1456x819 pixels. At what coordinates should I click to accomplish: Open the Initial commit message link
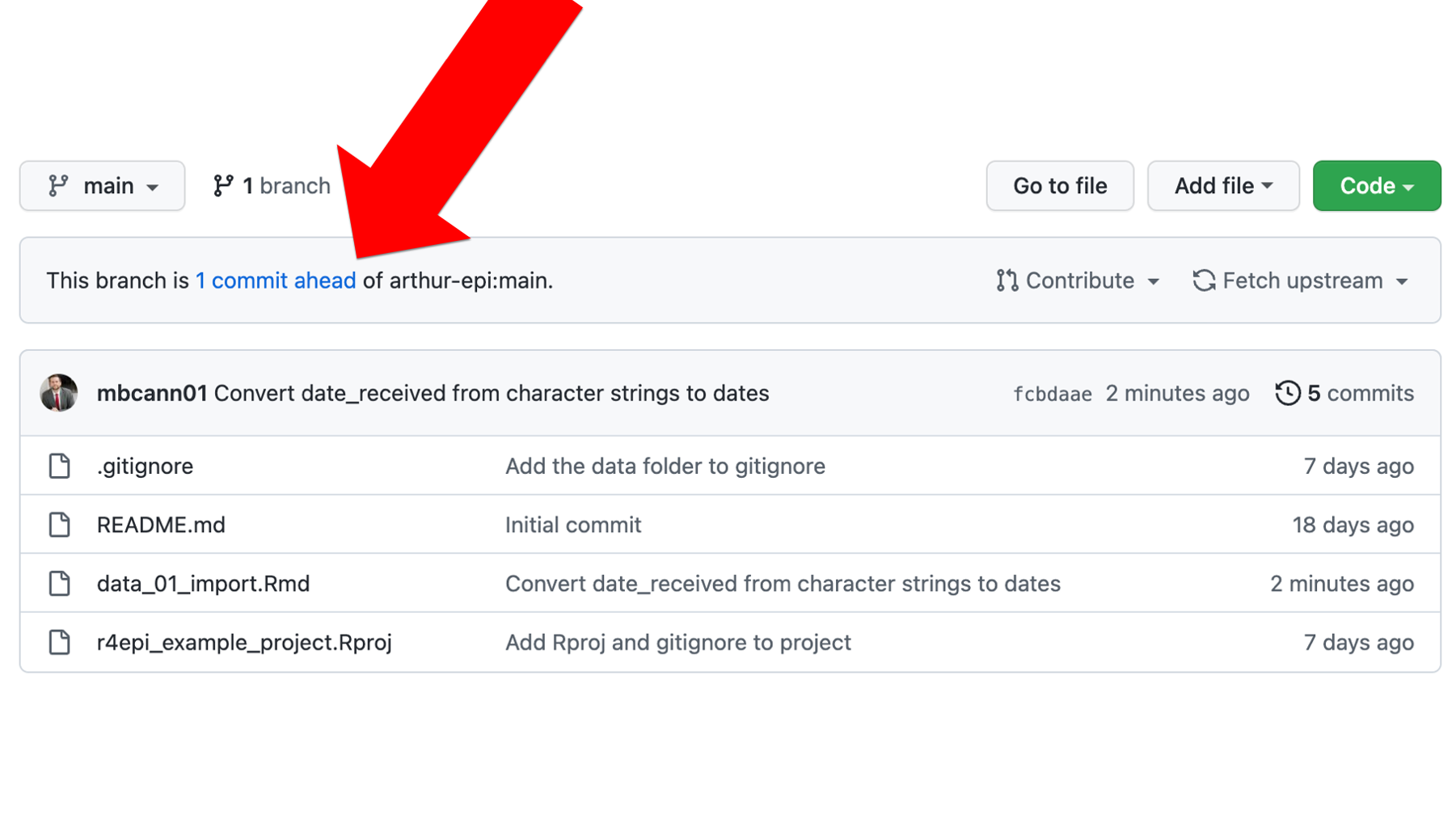coord(573,525)
